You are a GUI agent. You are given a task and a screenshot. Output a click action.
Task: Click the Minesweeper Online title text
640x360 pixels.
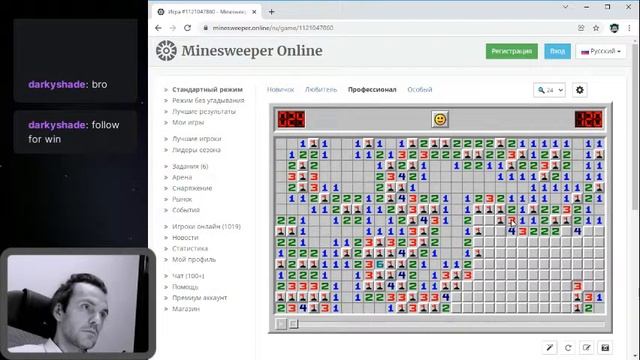click(252, 51)
